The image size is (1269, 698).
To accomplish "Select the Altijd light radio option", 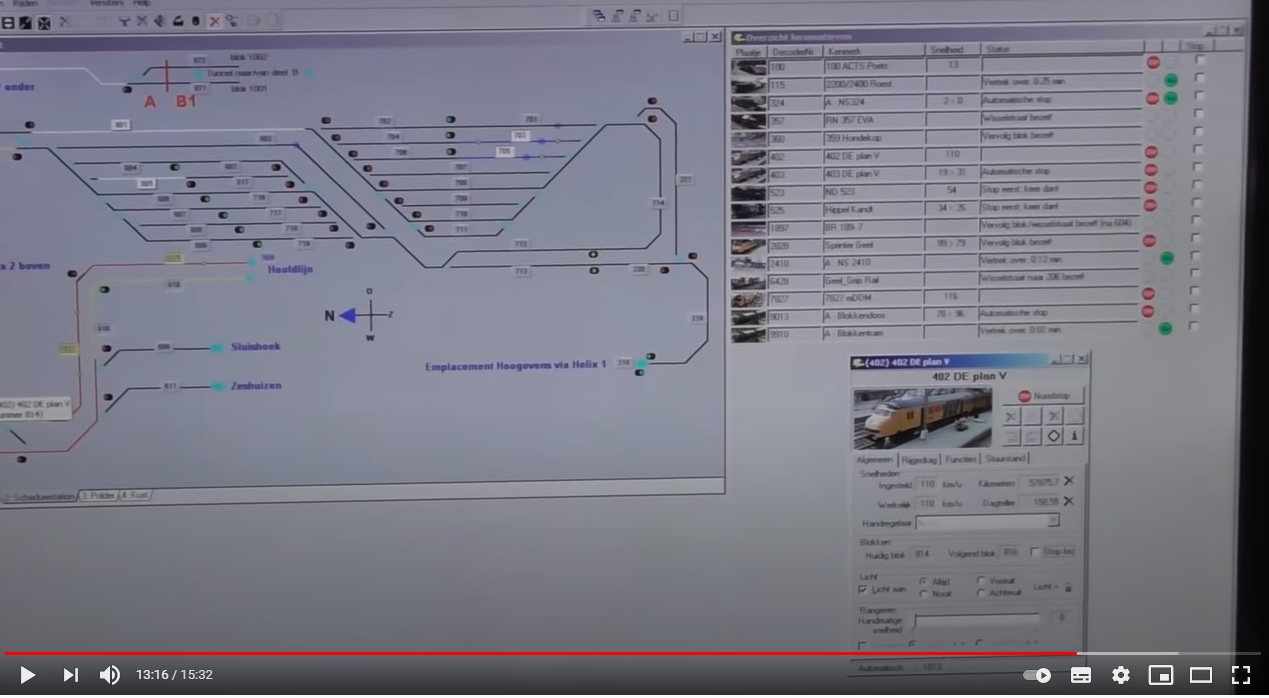I will tap(922, 581).
